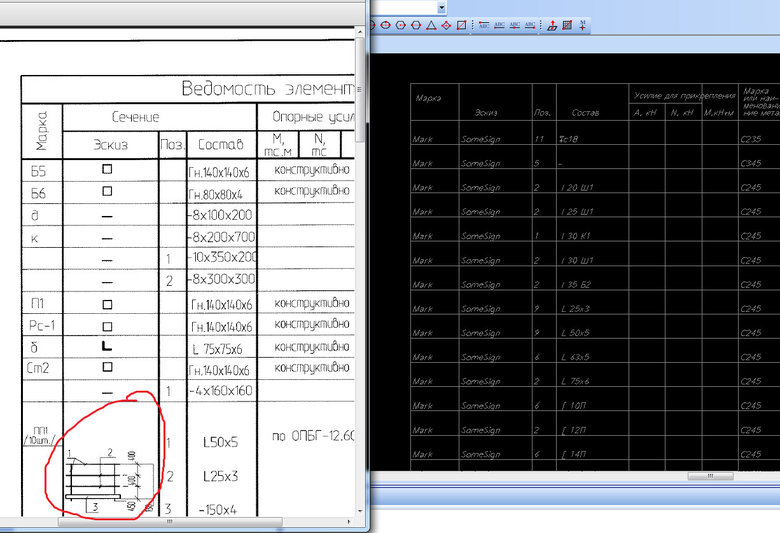
Task: Select the rectangle with diagonal tool
Action: 462,25
